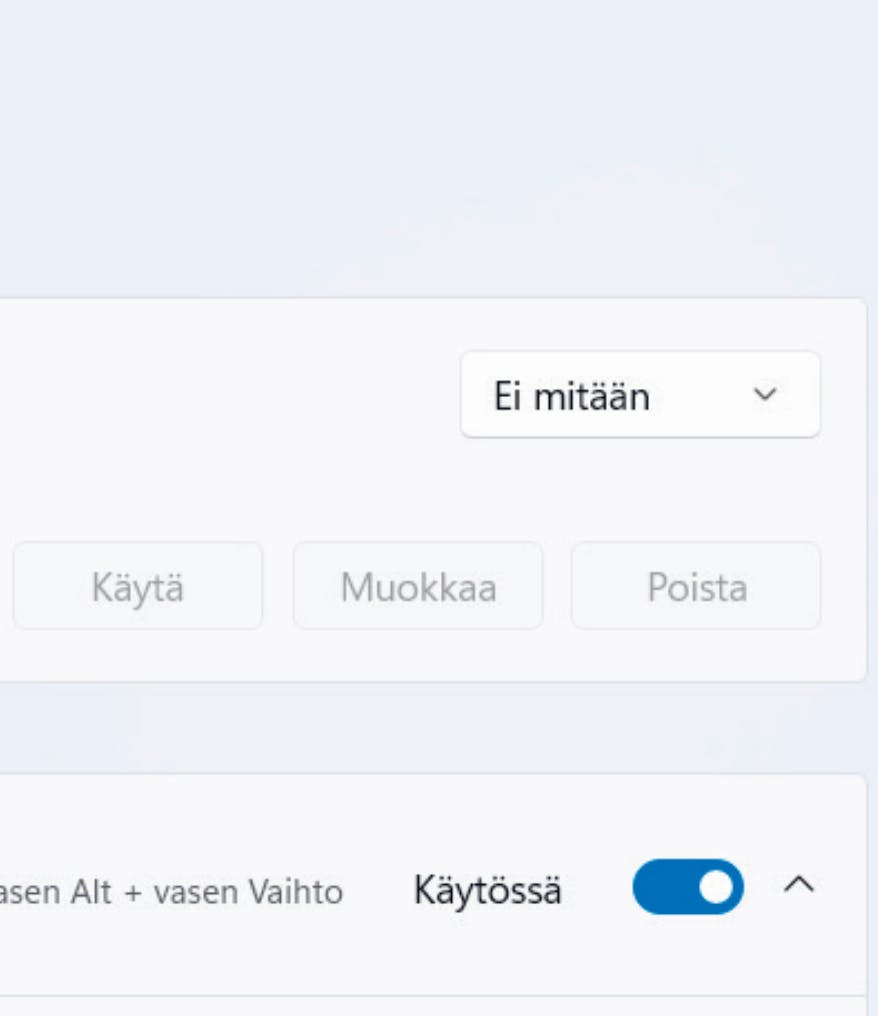
Task: Click the Muokkaa button
Action: (x=418, y=587)
